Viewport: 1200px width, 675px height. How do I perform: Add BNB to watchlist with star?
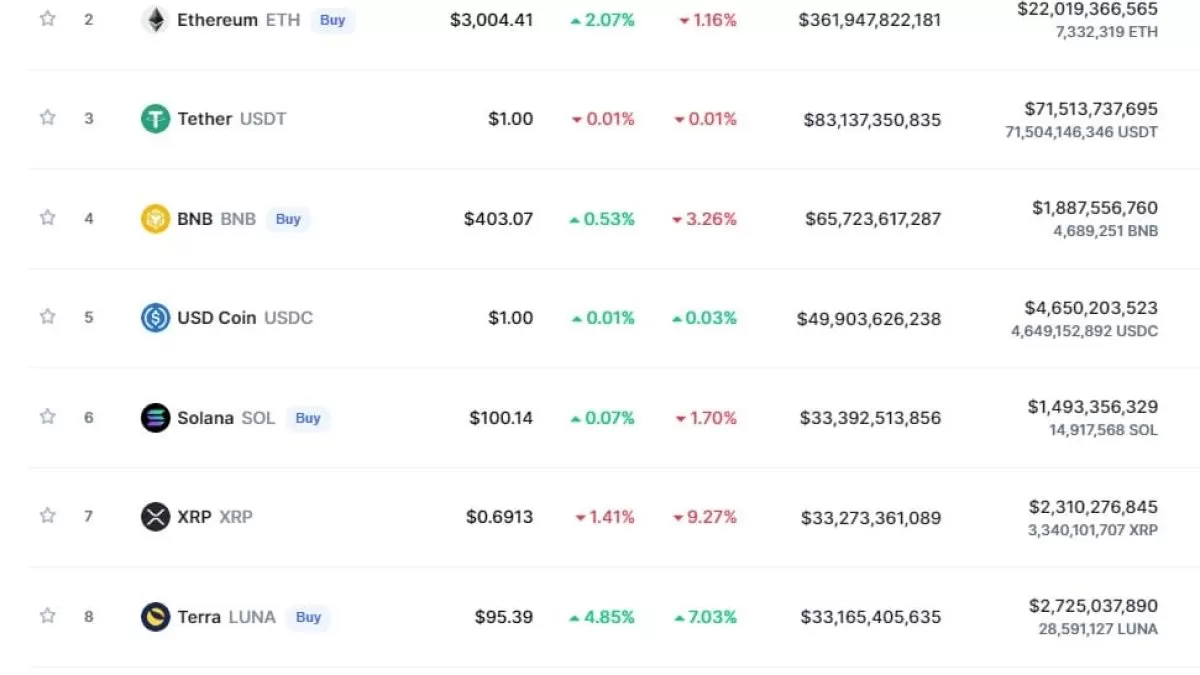point(47,217)
